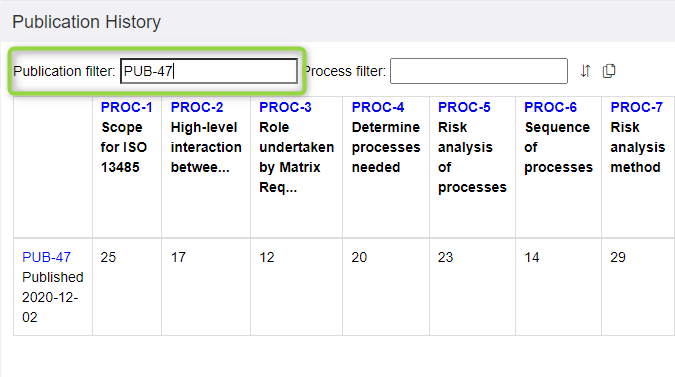Click the Publication History heading

87,22
